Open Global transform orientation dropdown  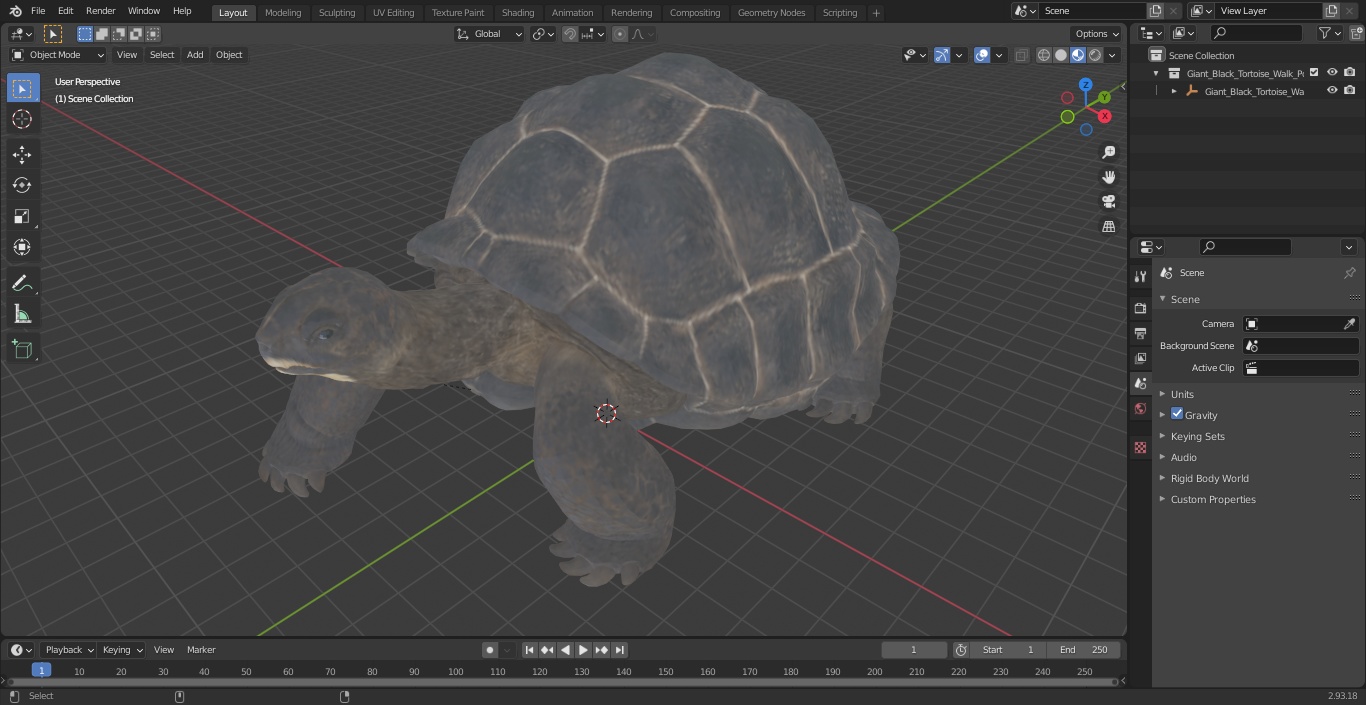(x=489, y=34)
